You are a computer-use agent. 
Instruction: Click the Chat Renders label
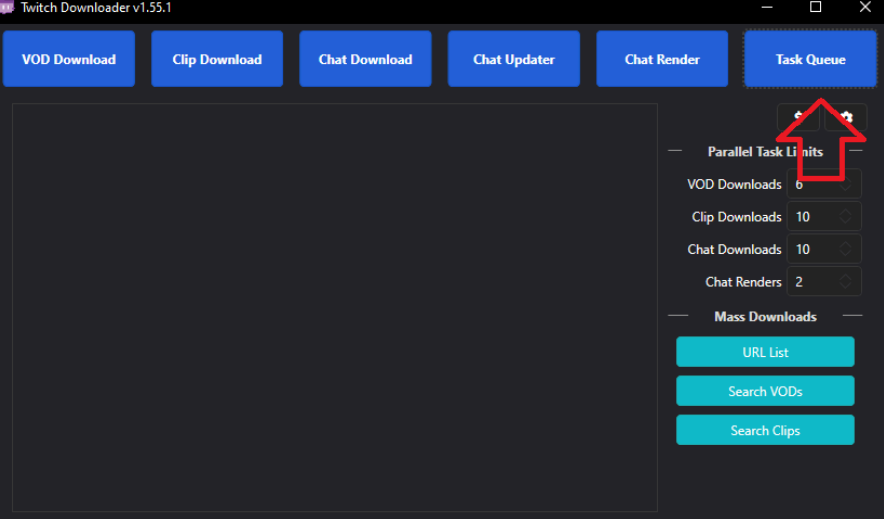point(743,282)
